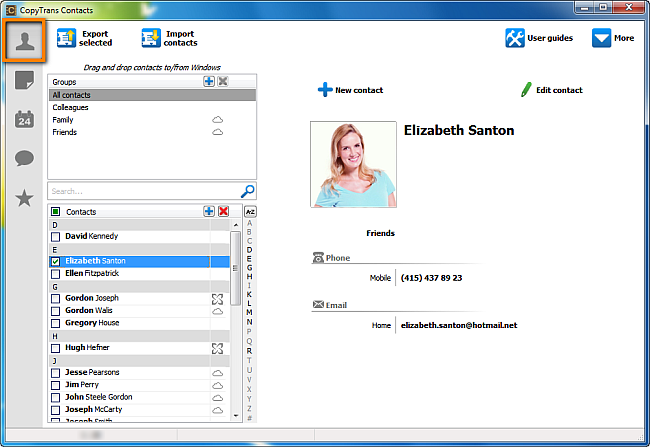Click the Friends group label in details
This screenshot has width=650, height=447.
[381, 233]
